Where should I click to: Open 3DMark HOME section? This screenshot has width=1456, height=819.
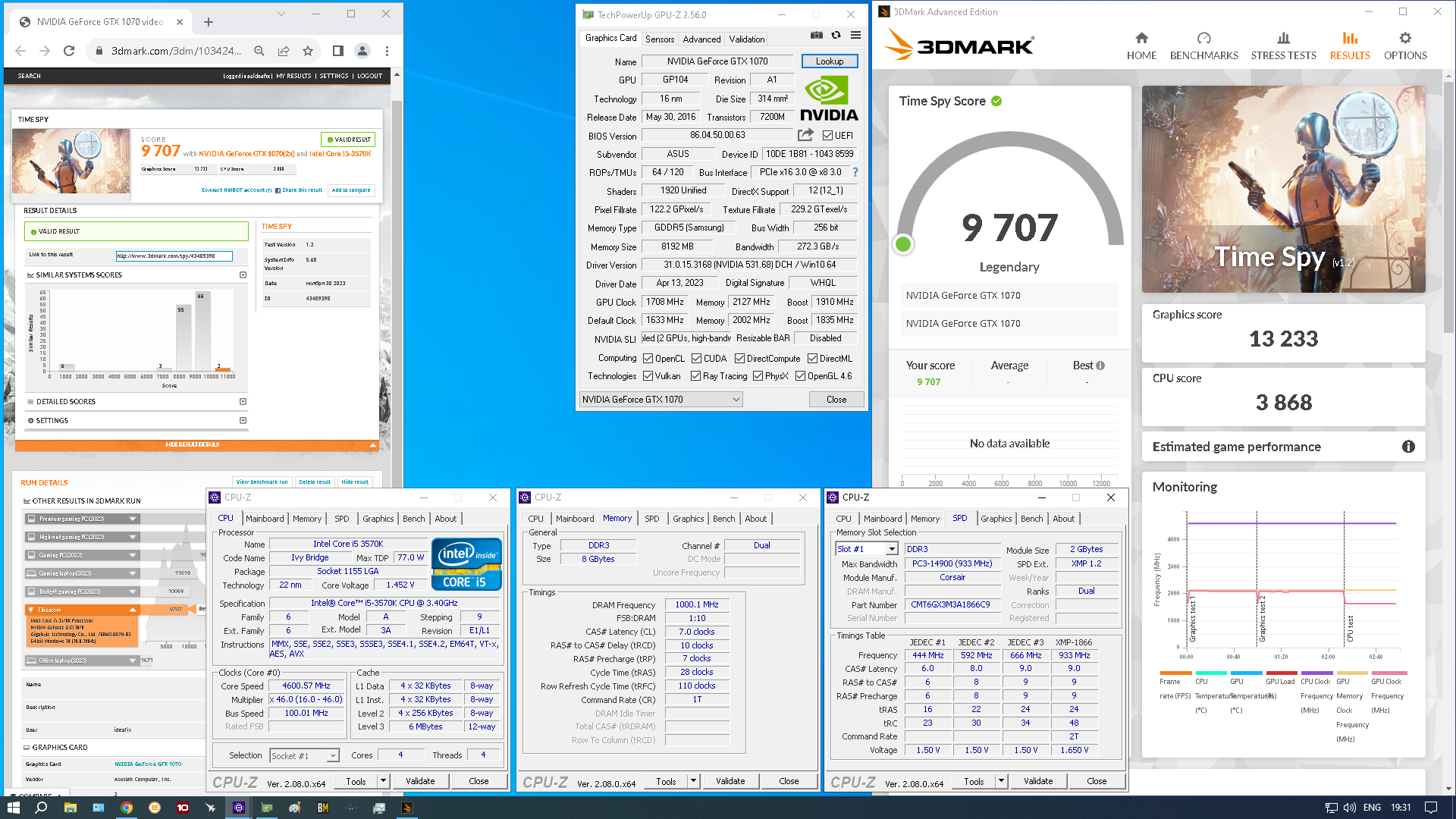(1141, 45)
